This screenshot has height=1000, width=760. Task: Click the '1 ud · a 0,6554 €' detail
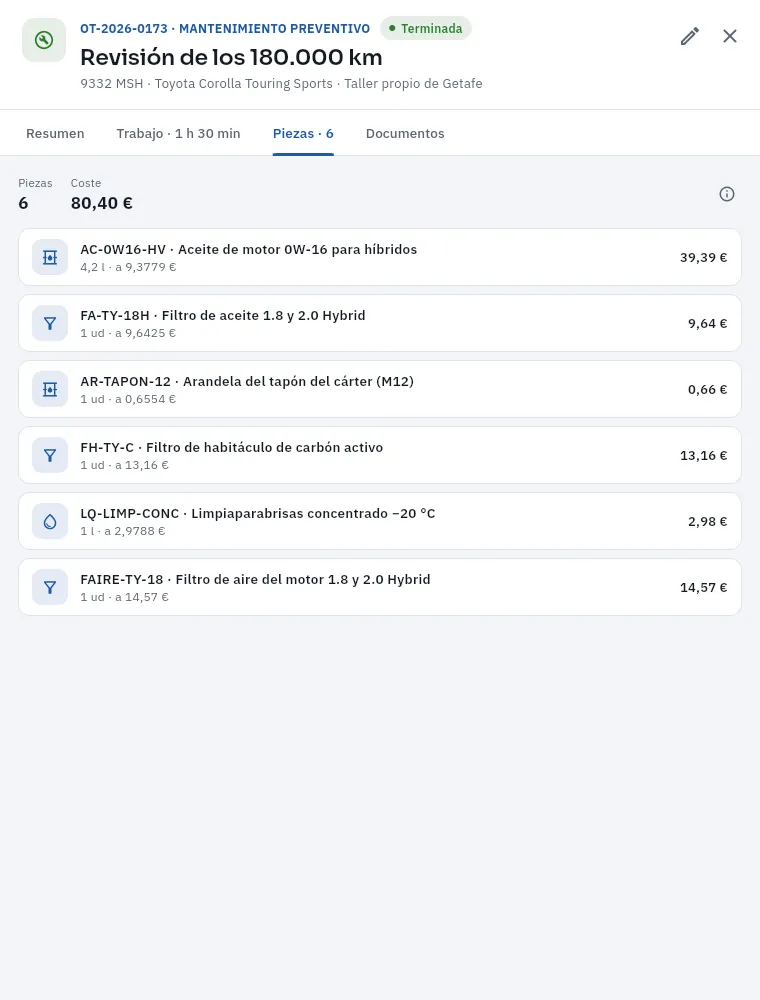tap(128, 399)
